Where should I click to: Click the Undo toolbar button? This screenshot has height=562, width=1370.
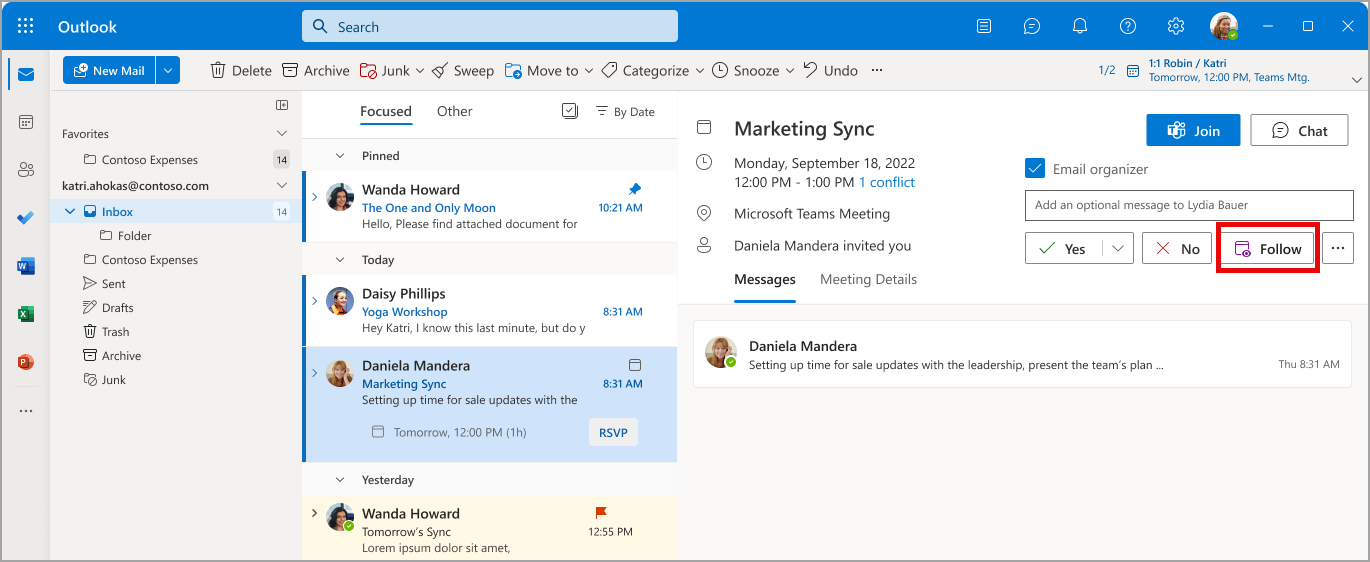(829, 70)
